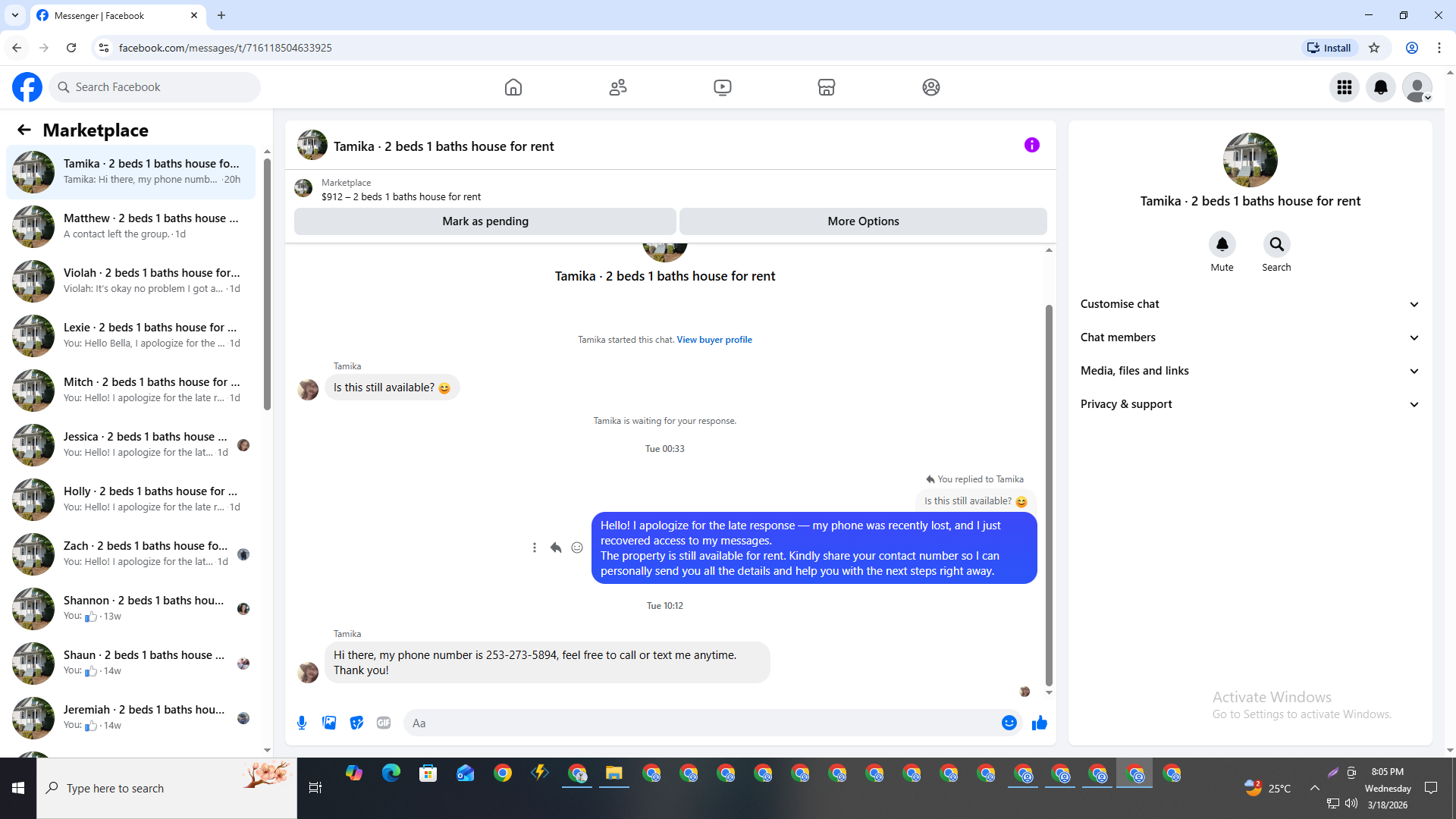Click the Mark as pending button
Image resolution: width=1456 pixels, height=819 pixels.
(485, 221)
